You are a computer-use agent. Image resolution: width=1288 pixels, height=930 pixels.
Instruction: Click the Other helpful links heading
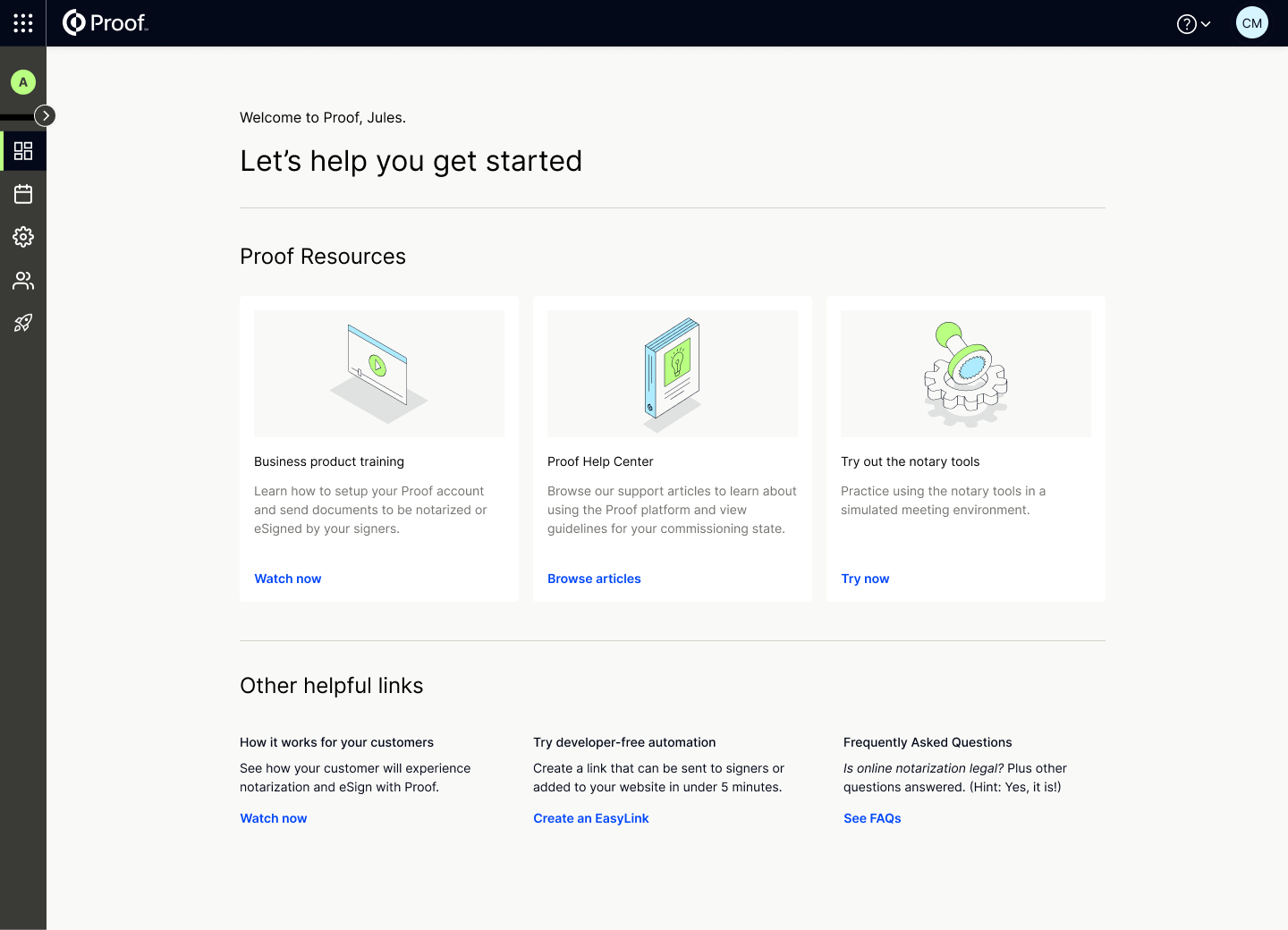click(332, 686)
